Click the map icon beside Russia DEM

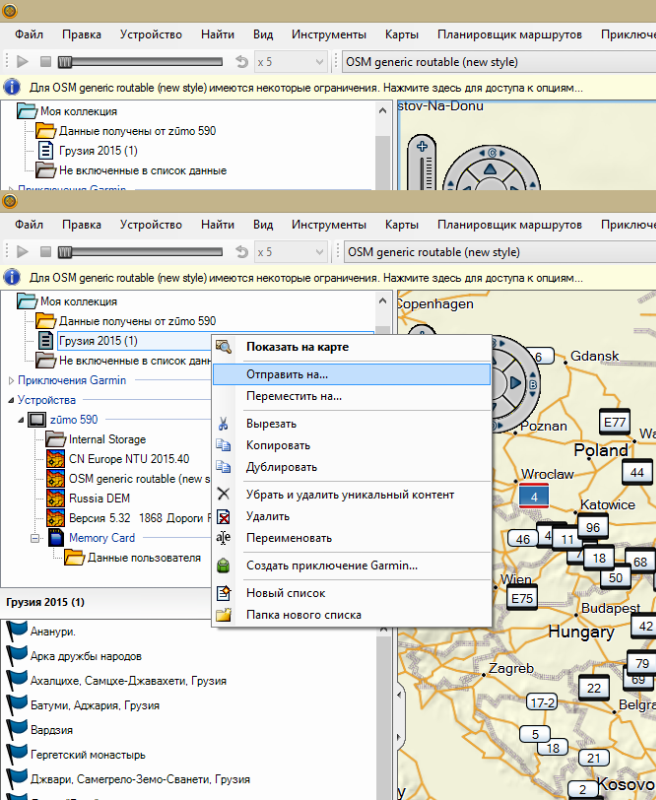point(55,498)
